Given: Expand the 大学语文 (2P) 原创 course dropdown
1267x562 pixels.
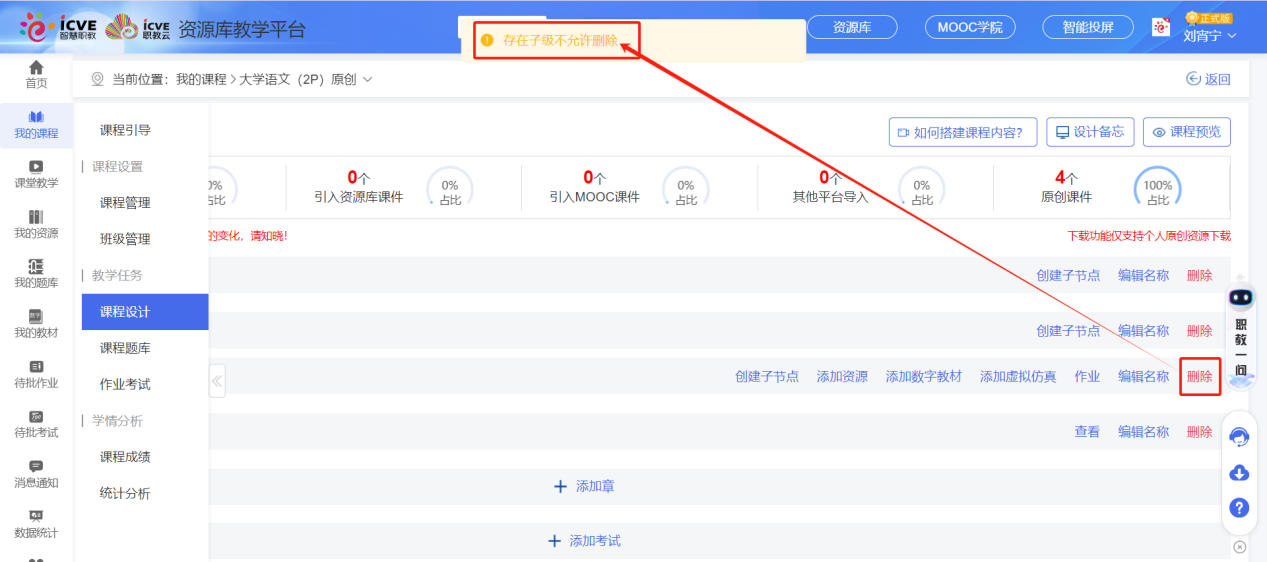Looking at the screenshot, I should pos(367,79).
